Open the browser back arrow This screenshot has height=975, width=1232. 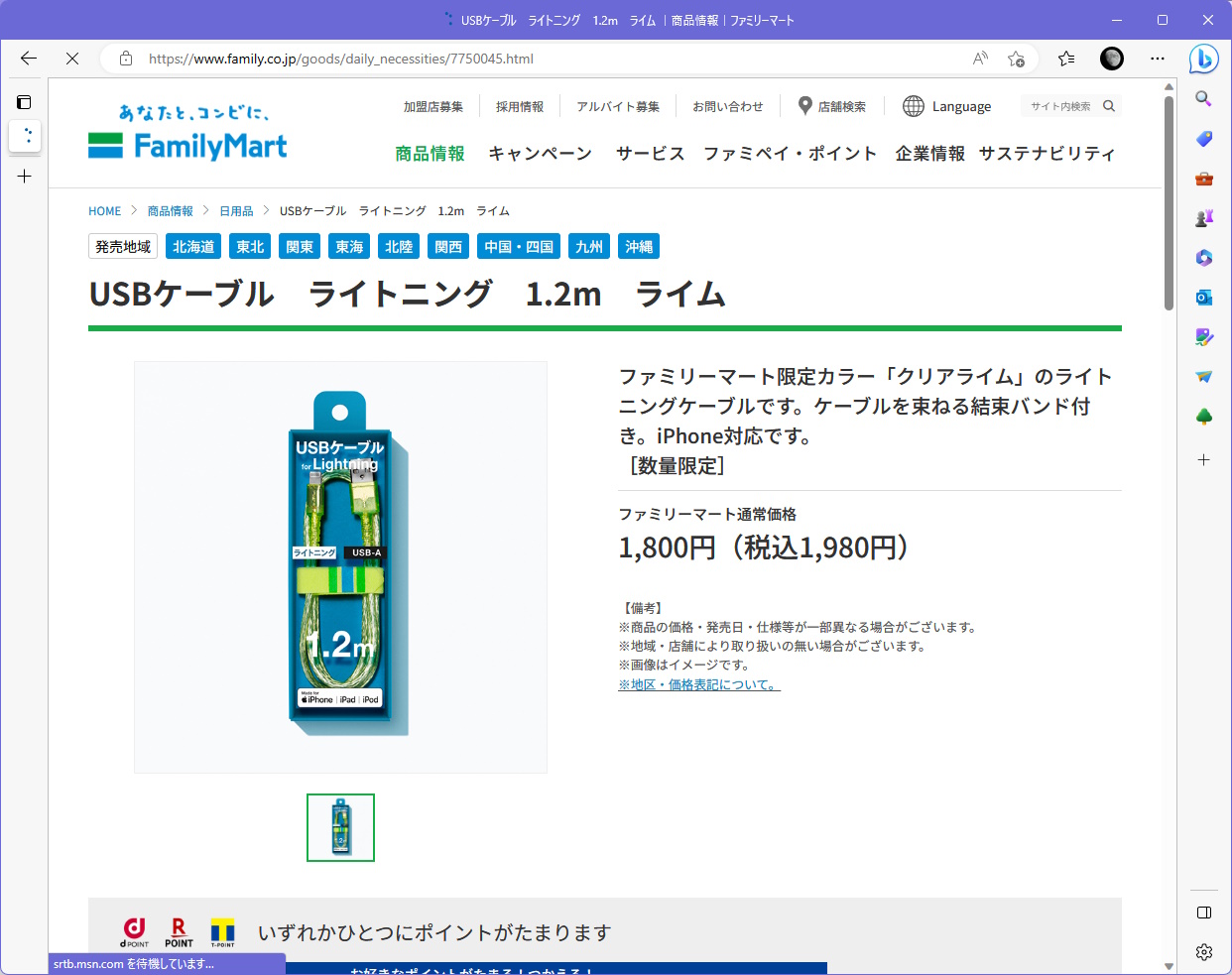pos(29,59)
